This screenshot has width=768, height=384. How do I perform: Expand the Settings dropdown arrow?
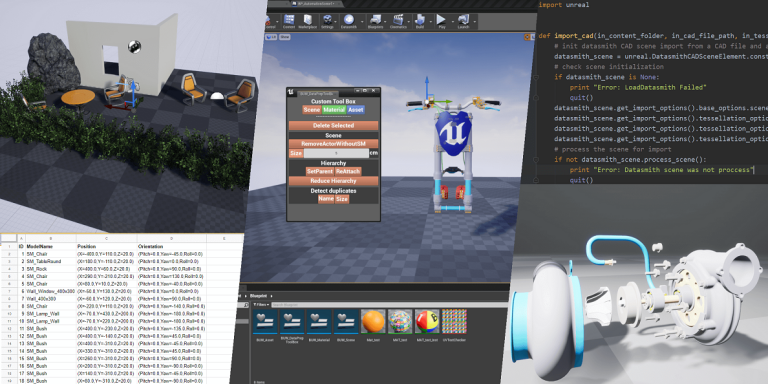tap(336, 22)
